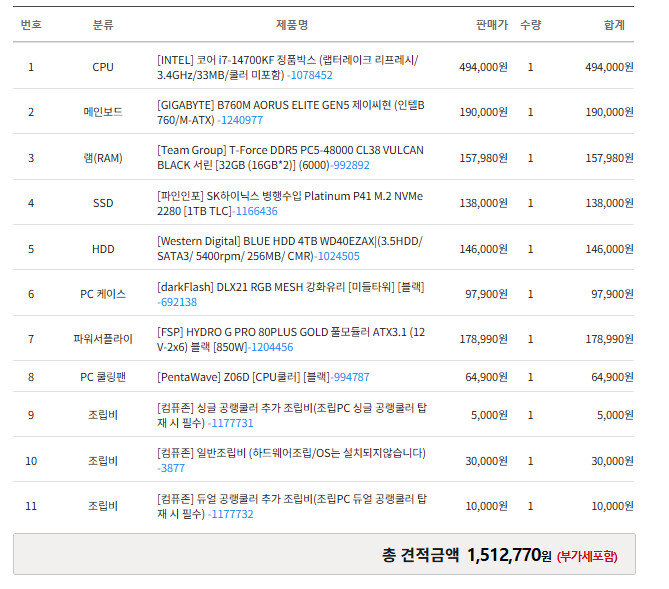The width and height of the screenshot is (669, 589).
Task: Select the HDD category cell
Action: click(x=103, y=249)
